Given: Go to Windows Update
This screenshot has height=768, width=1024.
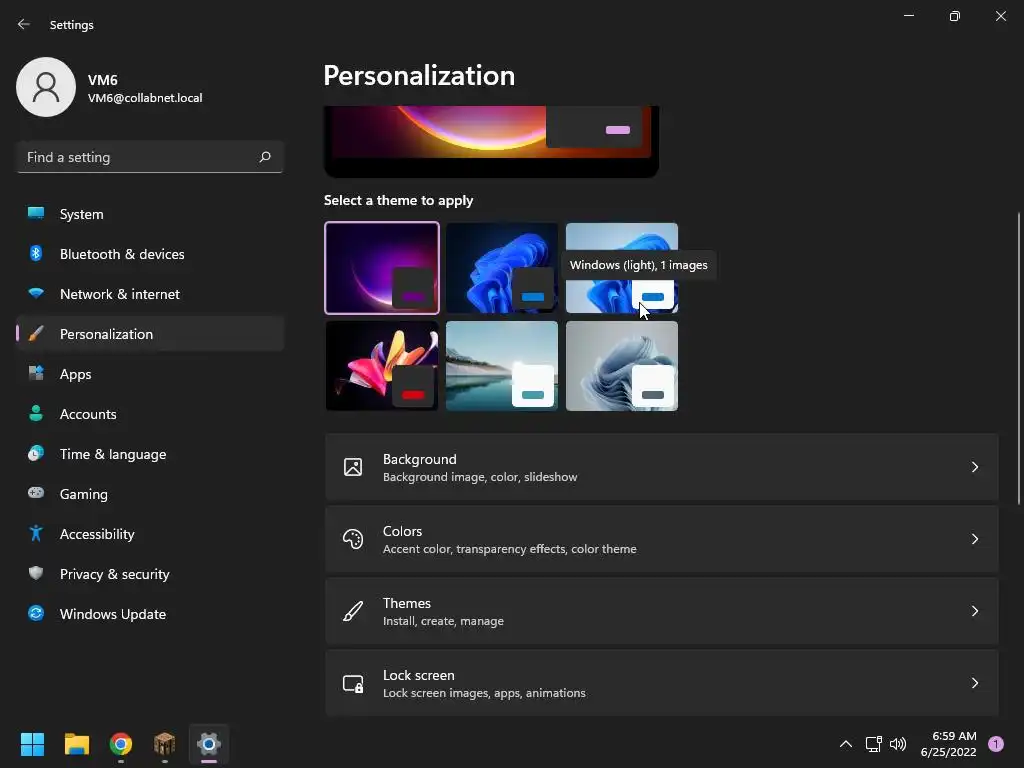Looking at the screenshot, I should pos(150,614).
